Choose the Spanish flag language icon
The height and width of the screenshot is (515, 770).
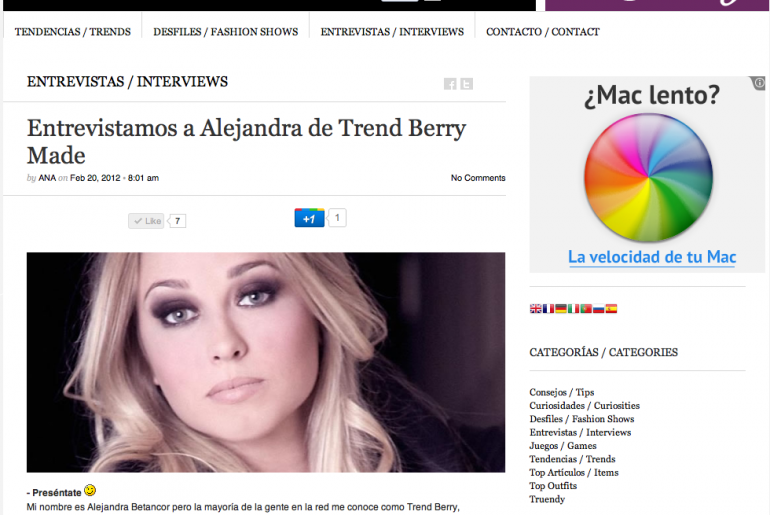611,308
